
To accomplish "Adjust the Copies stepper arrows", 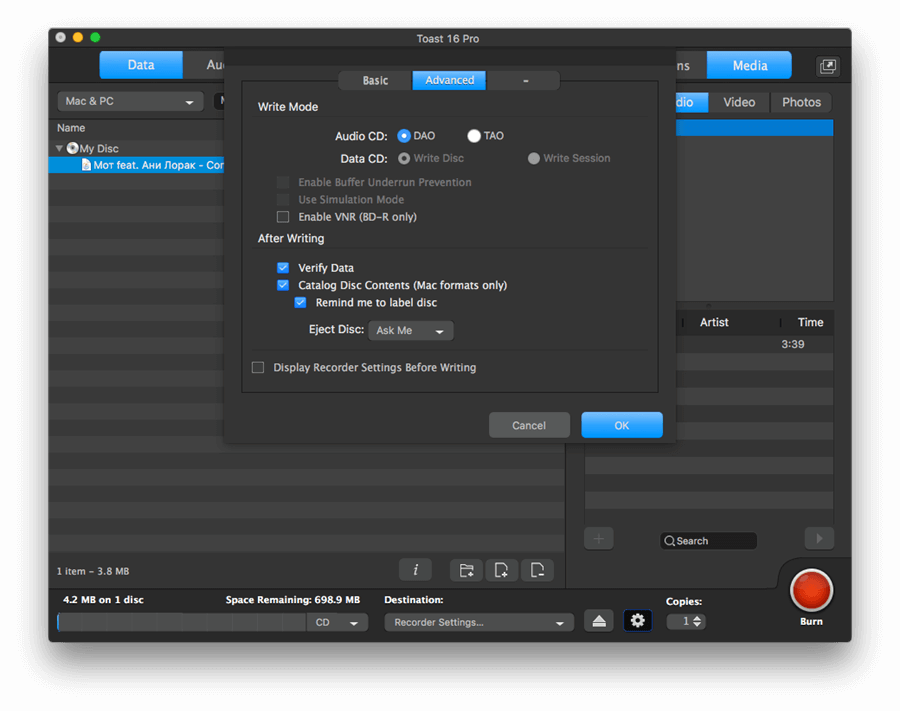I will pos(697,621).
